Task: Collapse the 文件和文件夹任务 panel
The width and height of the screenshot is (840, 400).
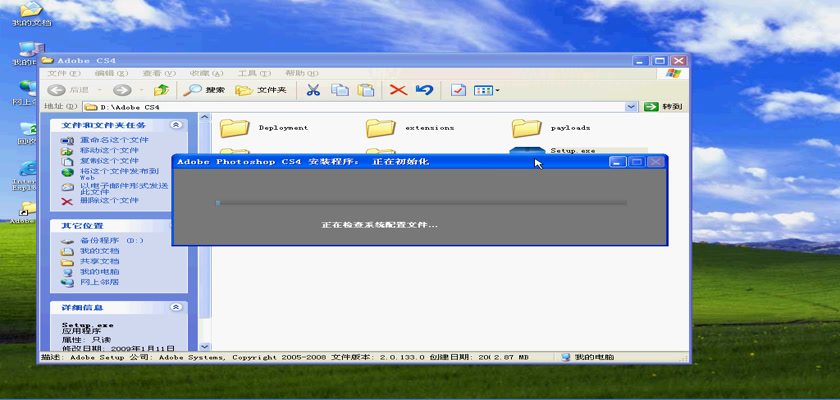Action: [175, 125]
